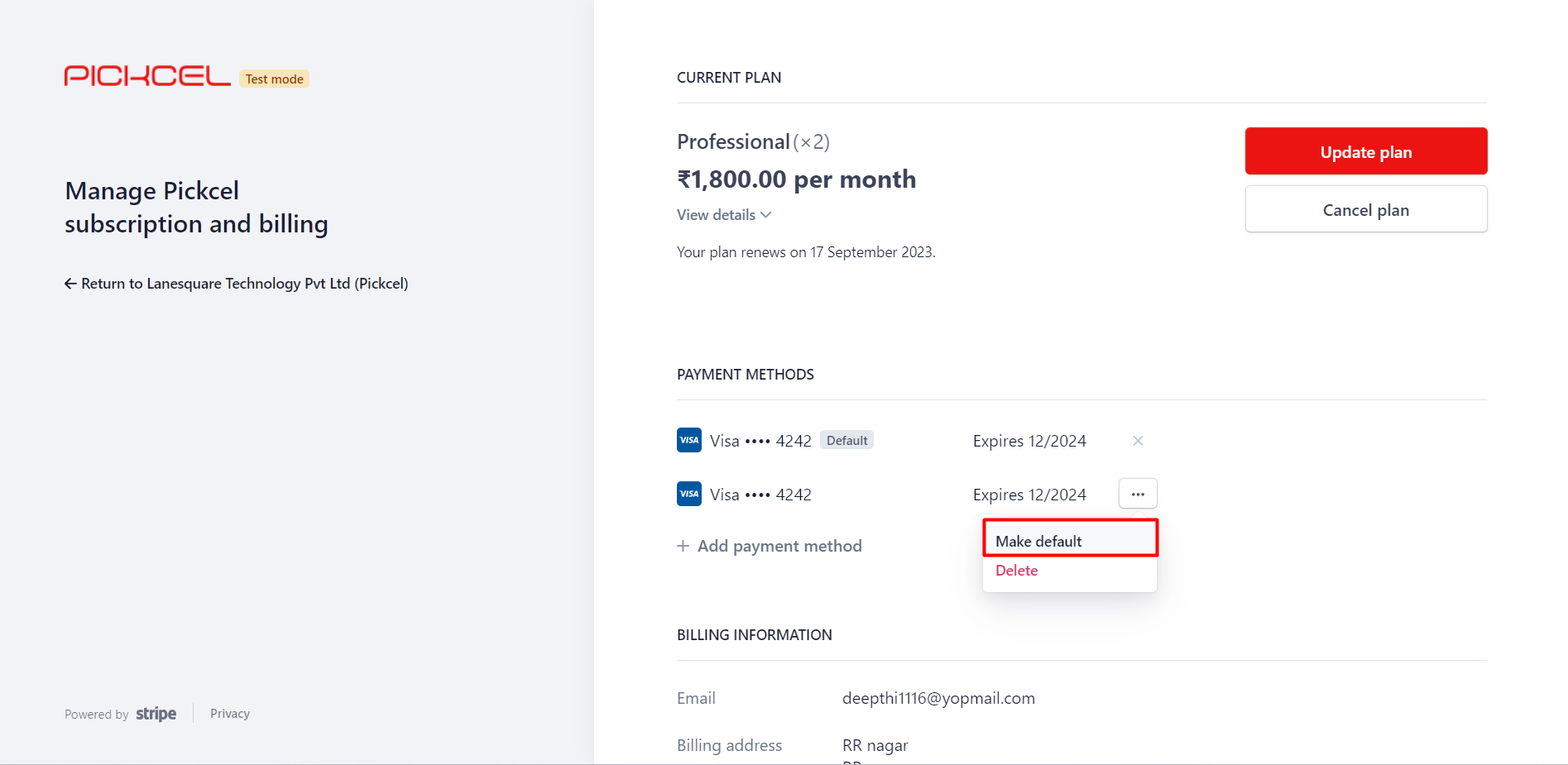The height and width of the screenshot is (765, 1568).
Task: Click the CURRENT PLAN heading
Action: point(729,78)
